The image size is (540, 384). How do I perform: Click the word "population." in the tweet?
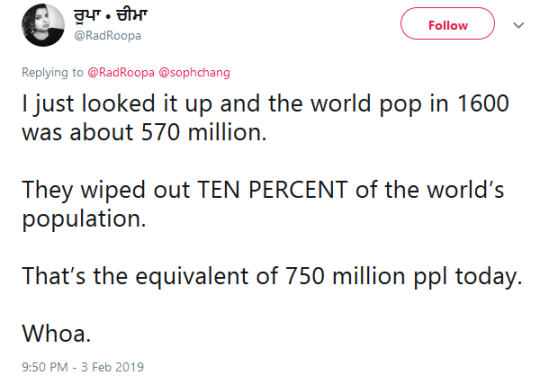(84, 220)
